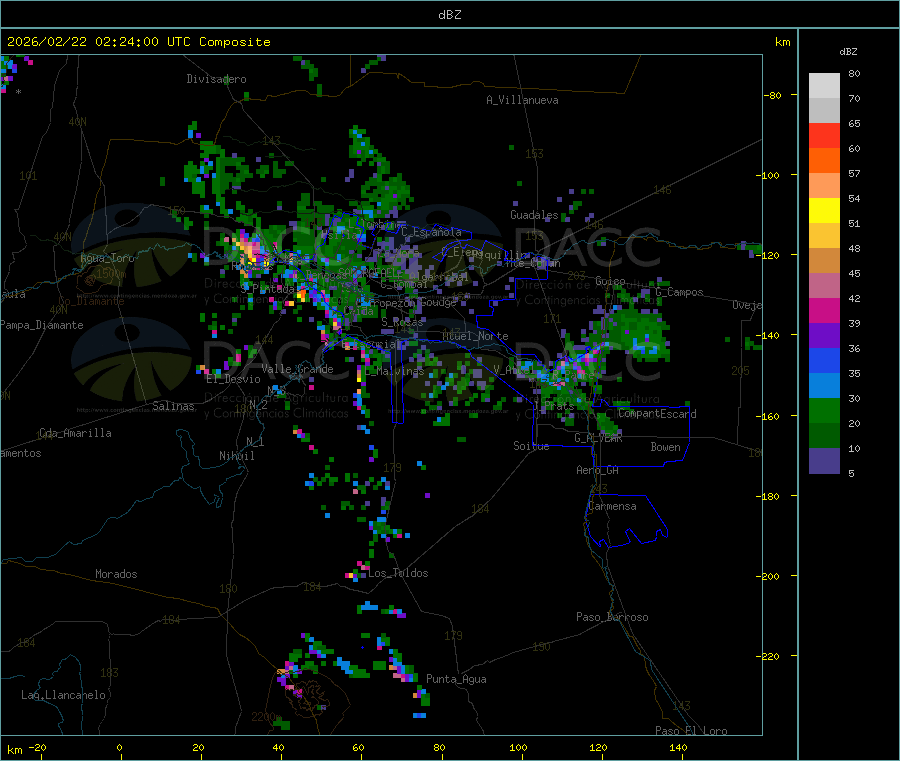Image resolution: width=900 pixels, height=761 pixels.
Task: Click the 'Lag.Llancanelo' map label
Action: [x=64, y=695]
